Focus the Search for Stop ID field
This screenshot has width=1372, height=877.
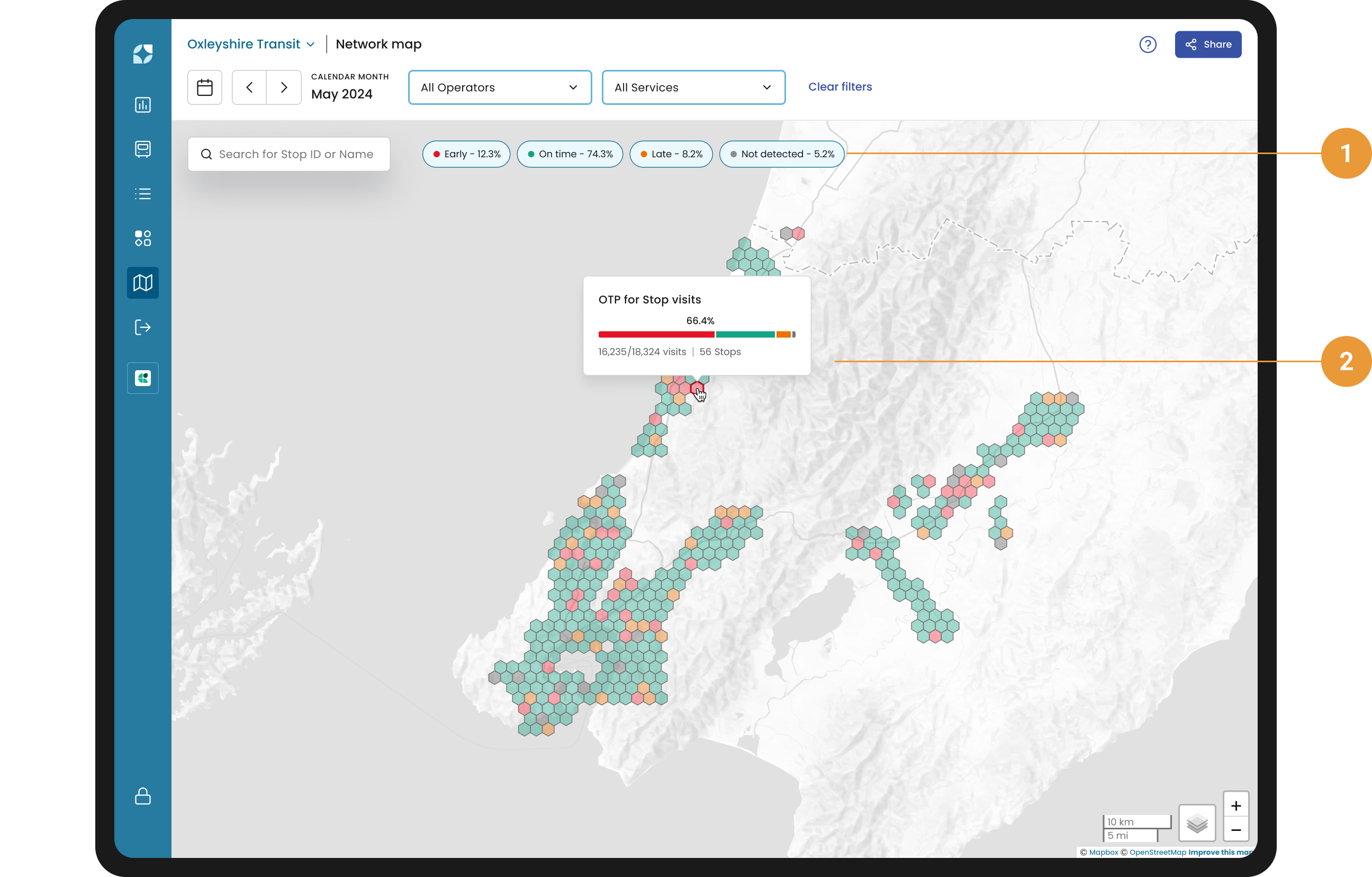pyautogui.click(x=289, y=154)
